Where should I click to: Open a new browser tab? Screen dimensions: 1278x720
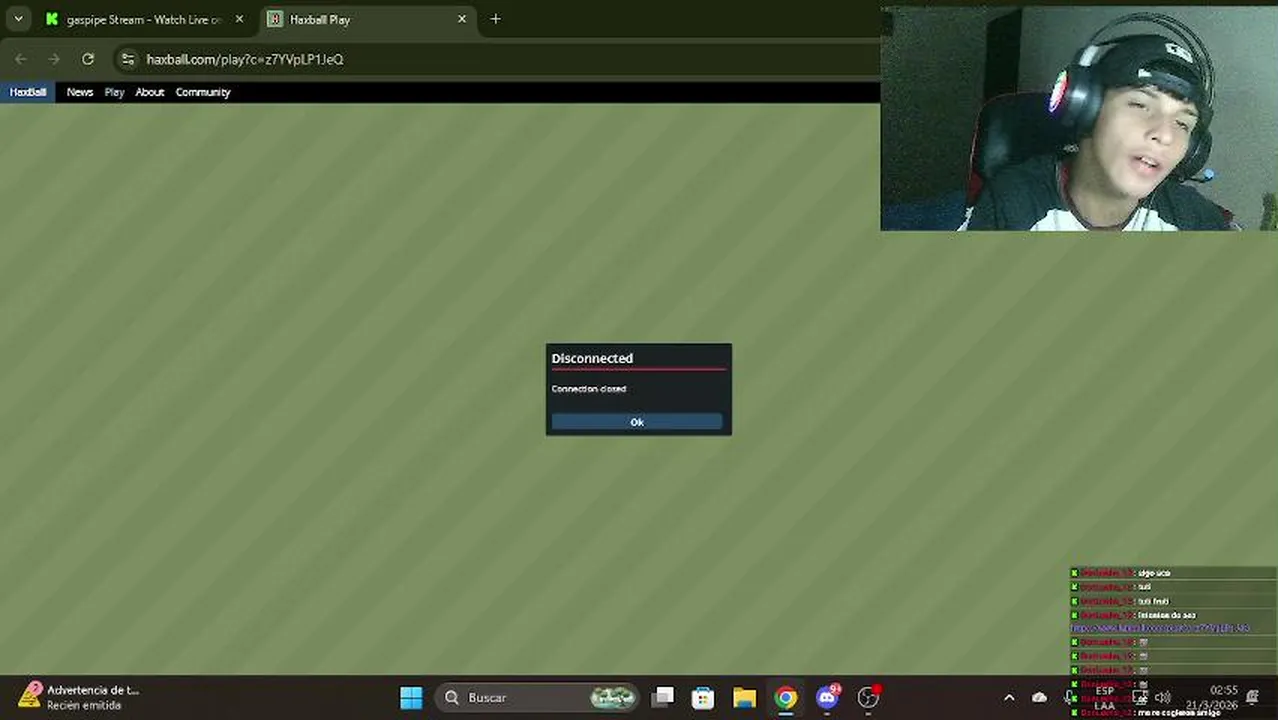point(495,19)
